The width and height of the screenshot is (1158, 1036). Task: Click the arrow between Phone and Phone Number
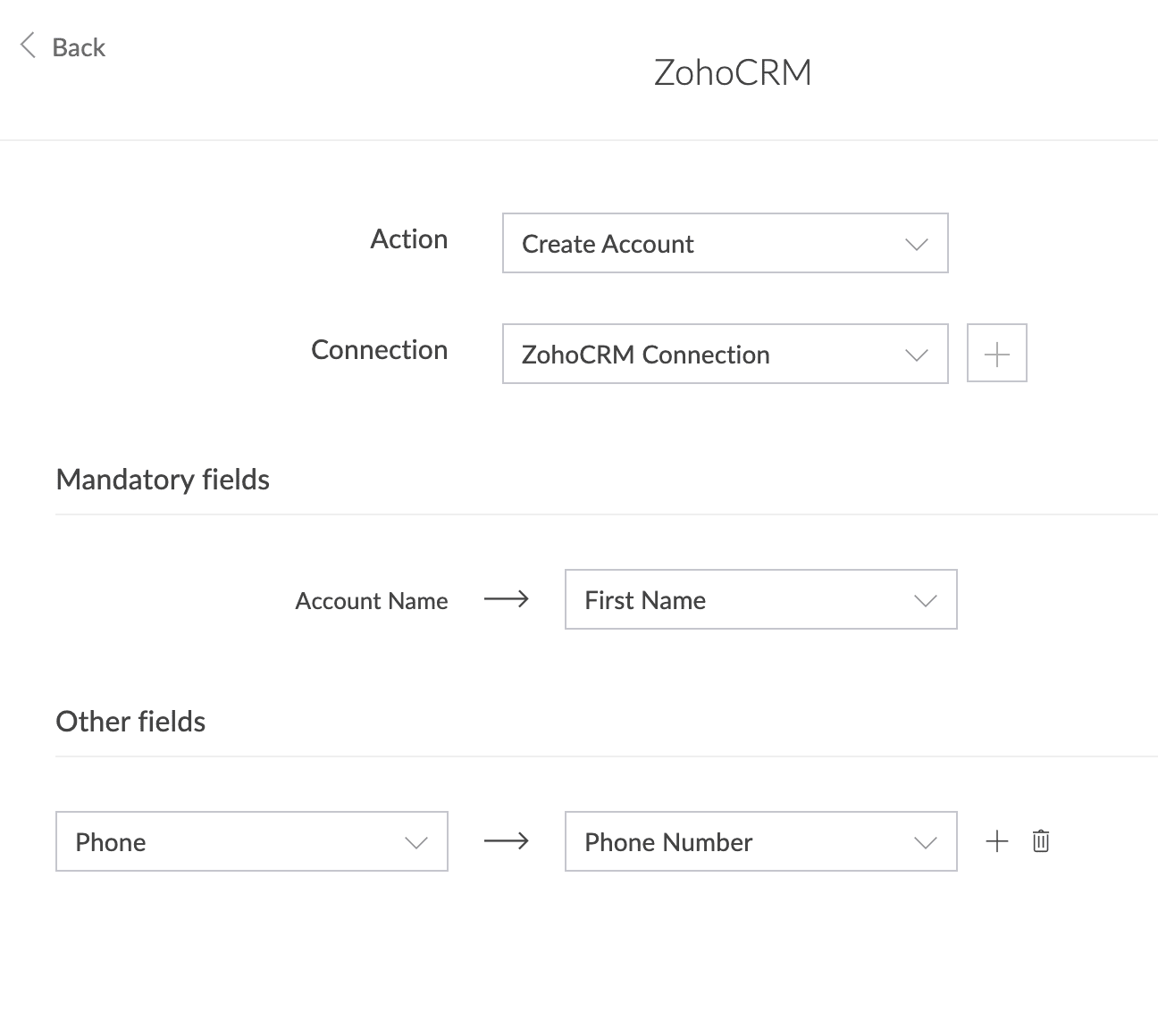click(x=507, y=841)
